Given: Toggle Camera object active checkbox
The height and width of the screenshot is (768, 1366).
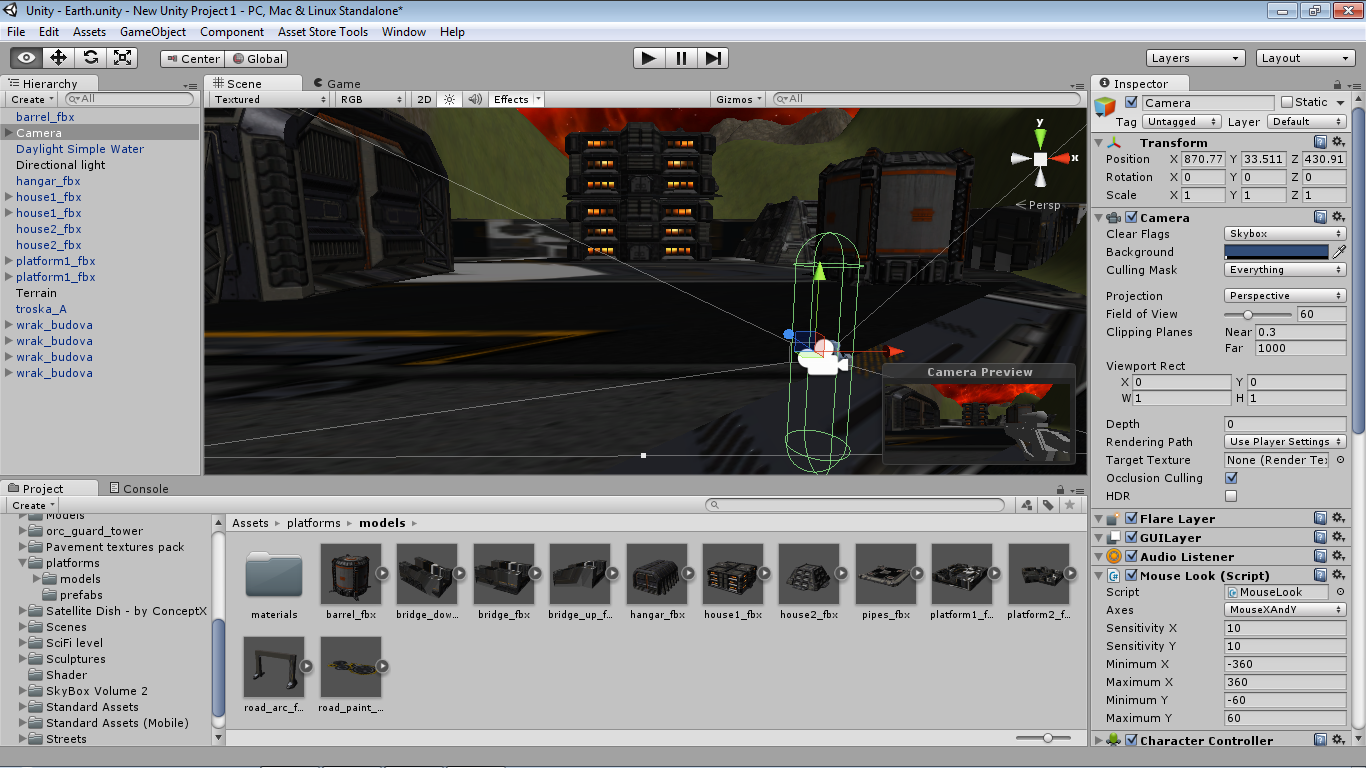Looking at the screenshot, I should pyautogui.click(x=1131, y=102).
